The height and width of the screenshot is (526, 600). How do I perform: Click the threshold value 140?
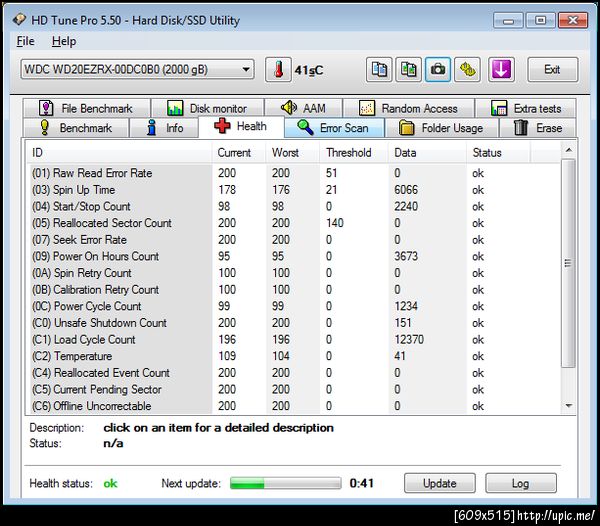(x=335, y=223)
